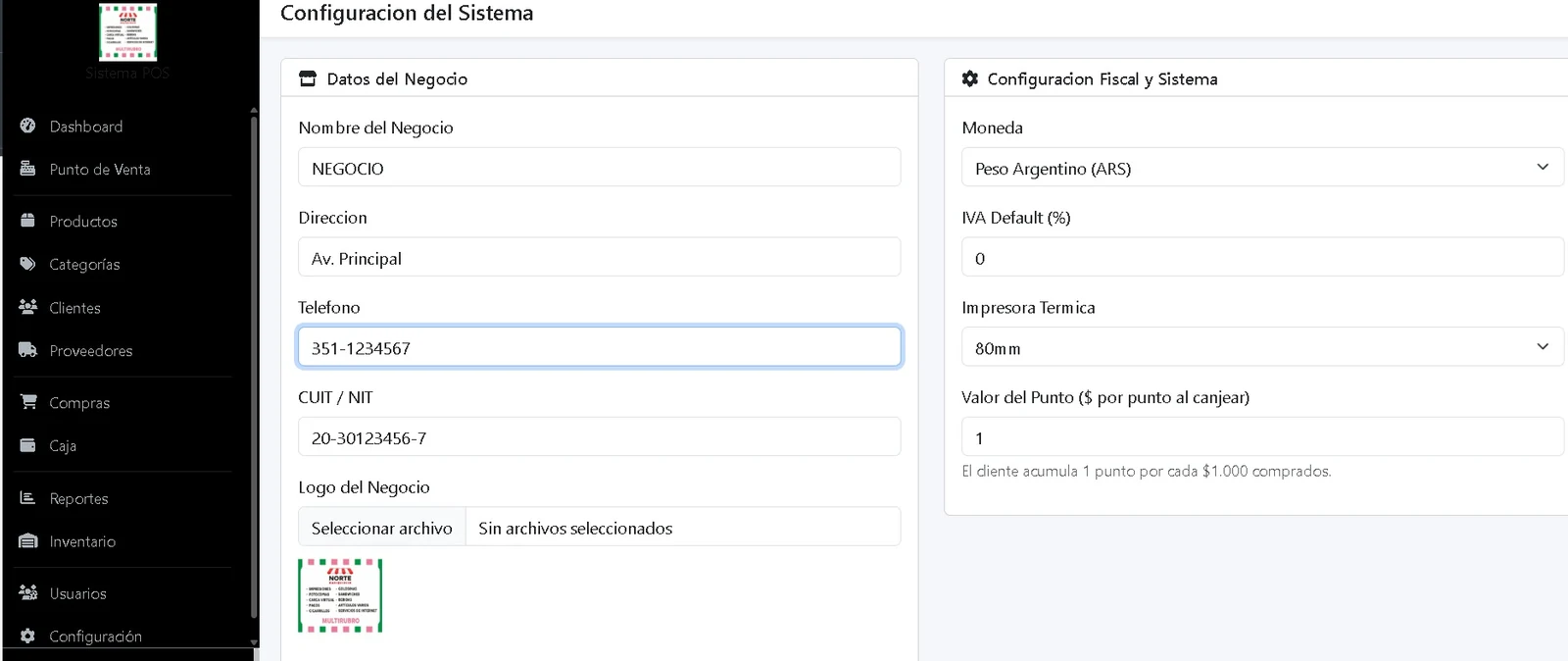Screen dimensions: 1568x661
Task: Click the sidebar vertical scrollbar
Action: tap(254, 368)
